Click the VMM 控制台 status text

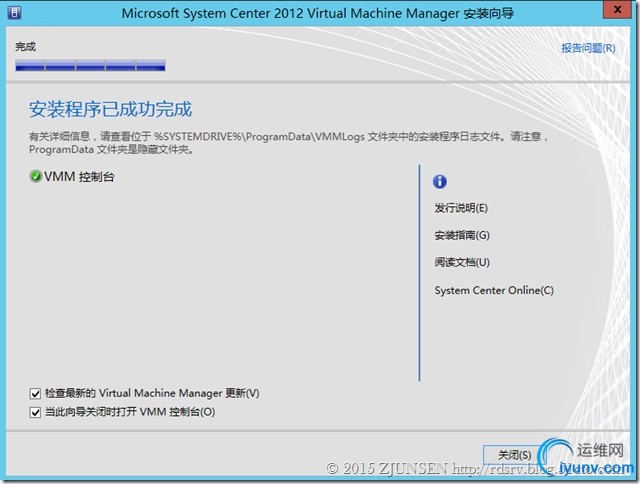pyautogui.click(x=79, y=177)
